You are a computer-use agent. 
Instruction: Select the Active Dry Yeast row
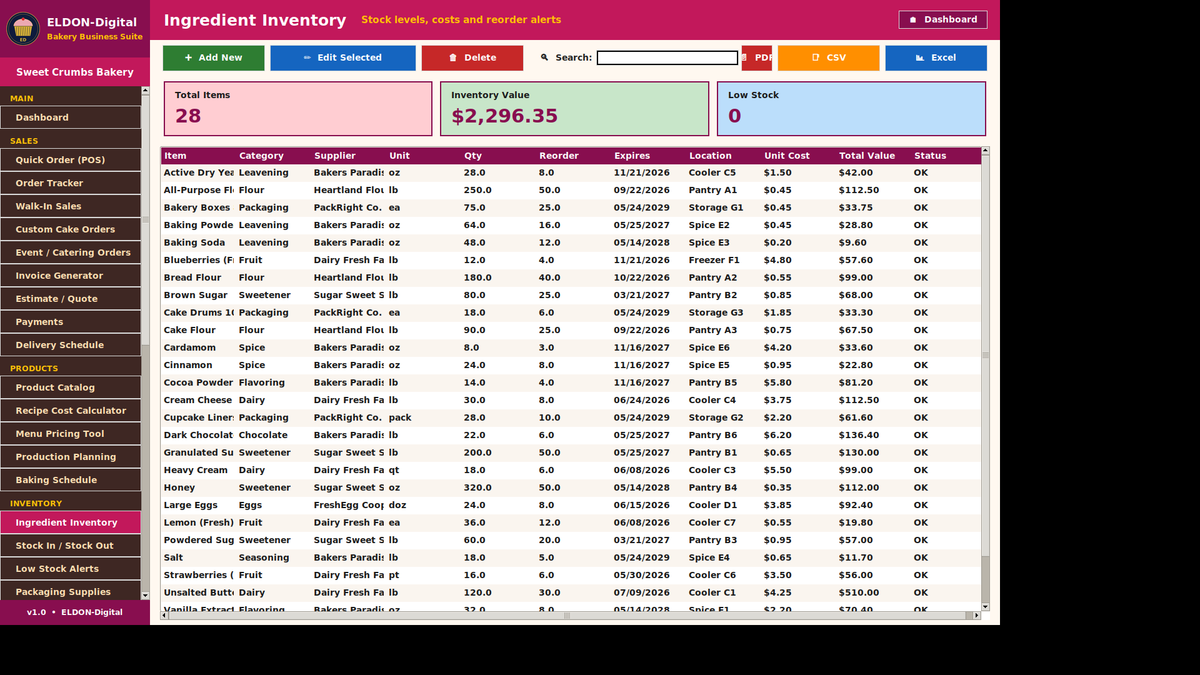571,173
